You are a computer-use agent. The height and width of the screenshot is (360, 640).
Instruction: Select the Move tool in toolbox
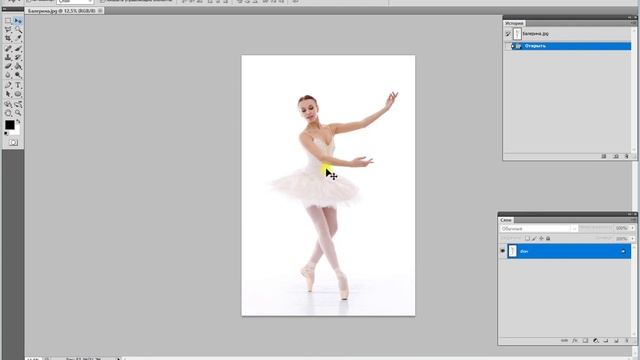(x=18, y=20)
